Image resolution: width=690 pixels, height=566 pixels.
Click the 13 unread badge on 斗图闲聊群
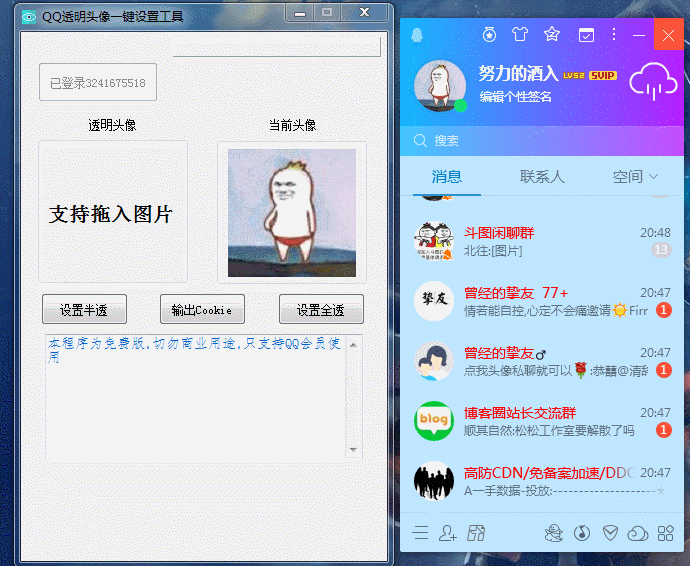point(661,250)
